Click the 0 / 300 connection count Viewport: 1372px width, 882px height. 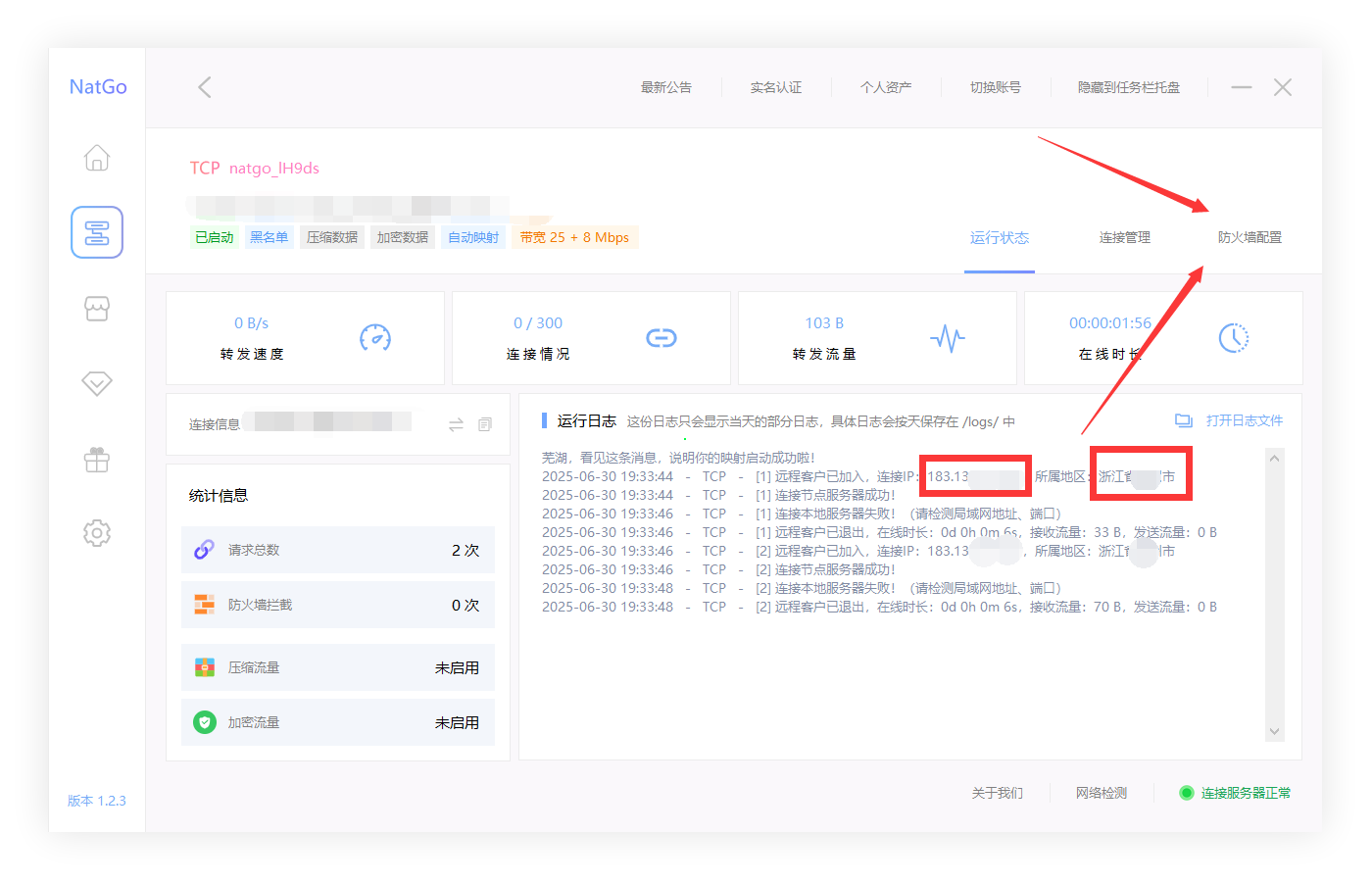(x=538, y=322)
